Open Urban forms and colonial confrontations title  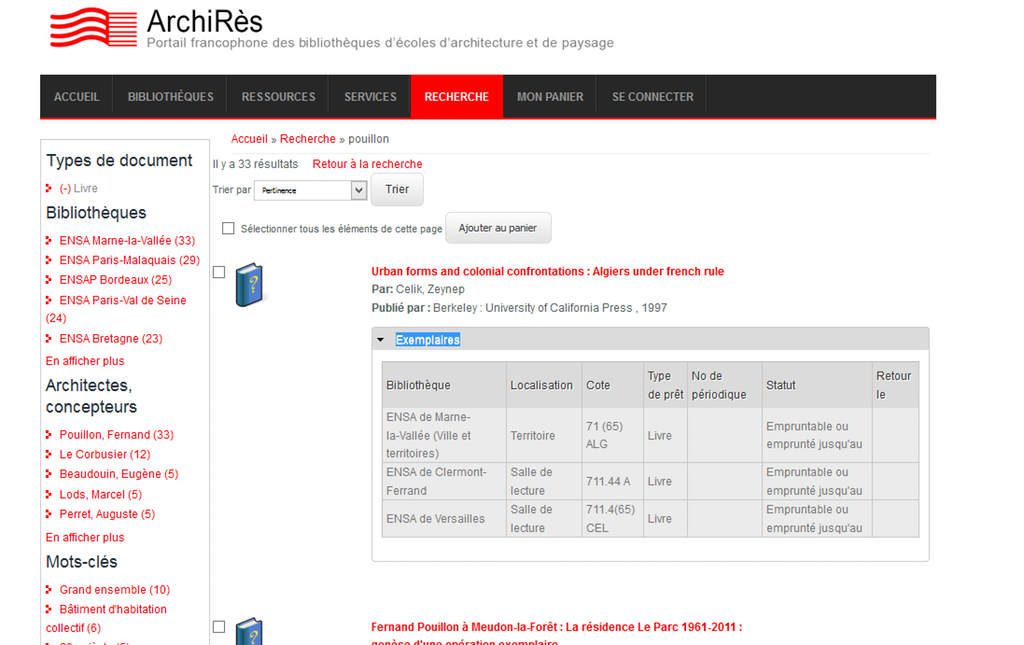547,272
